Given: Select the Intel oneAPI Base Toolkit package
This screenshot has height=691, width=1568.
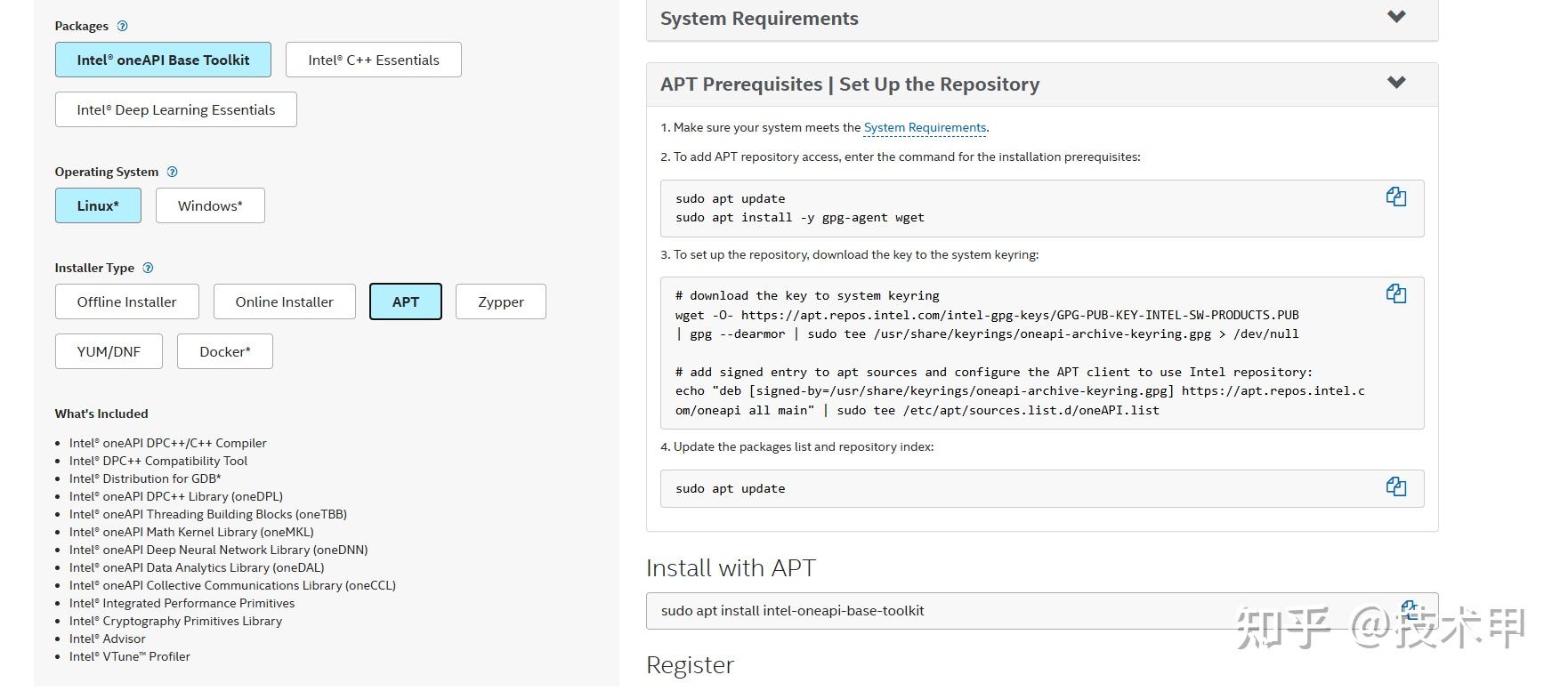Looking at the screenshot, I should click(163, 60).
